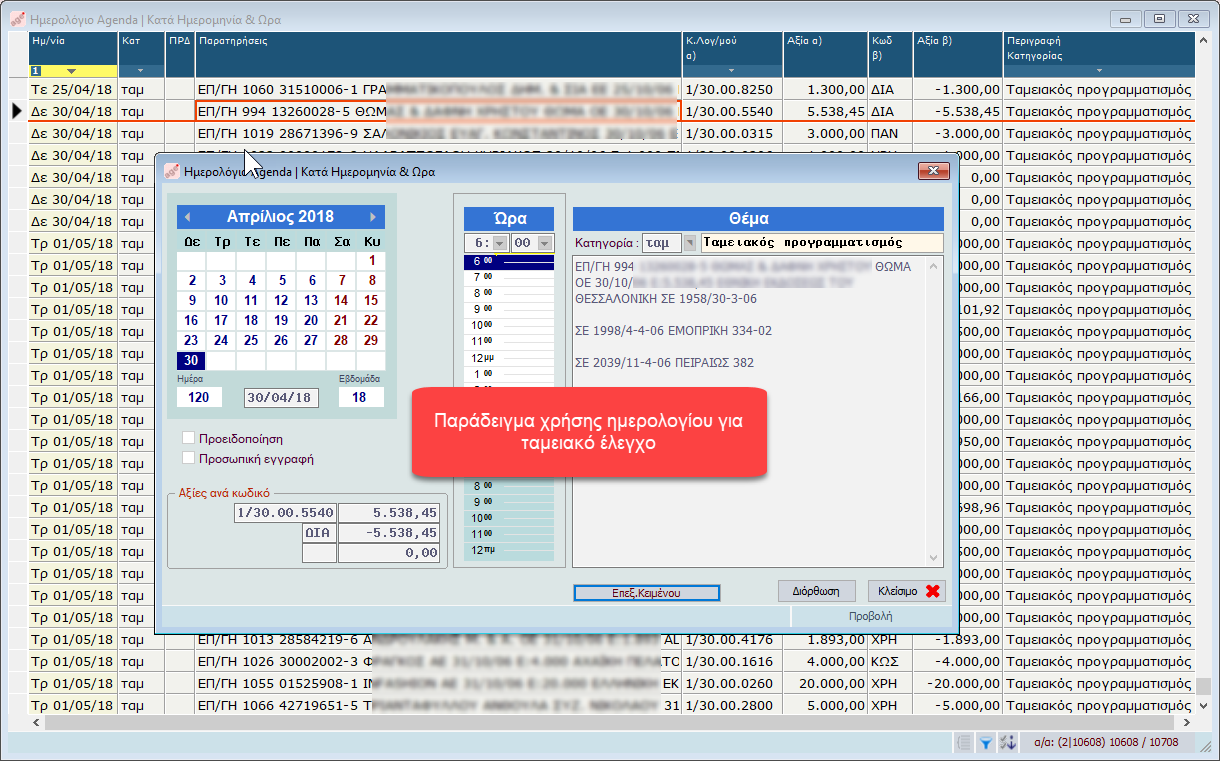
Task: Select April 1 in the calendar
Action: 371,261
